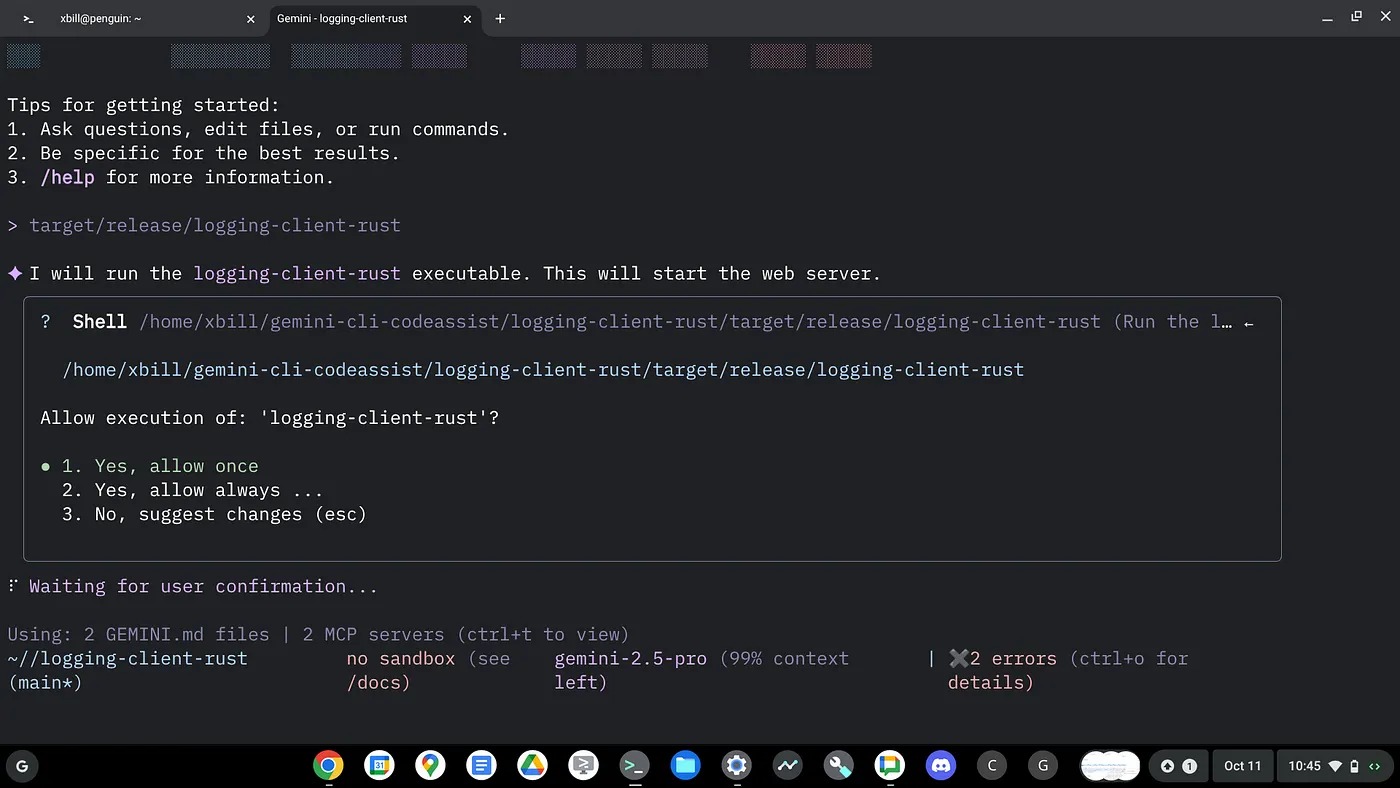Open the Files app in shelf
The image size is (1400, 788).
(x=685, y=766)
